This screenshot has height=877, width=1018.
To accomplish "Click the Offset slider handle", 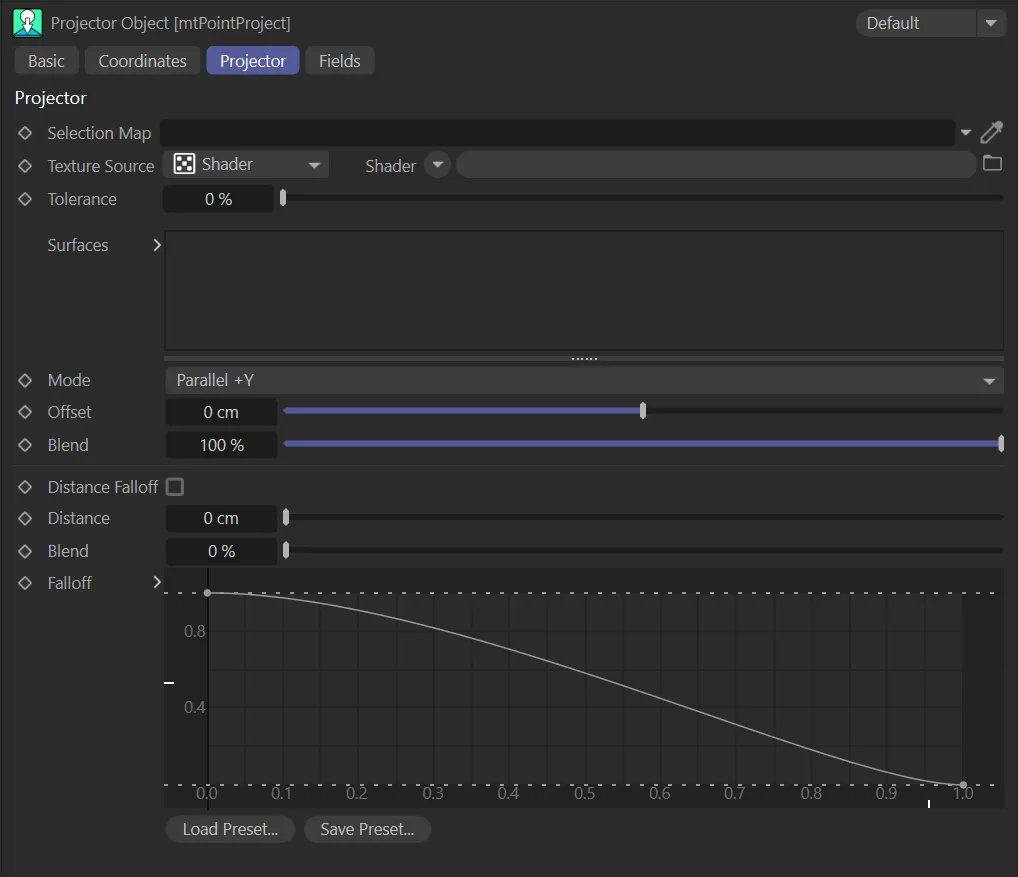I will click(x=643, y=411).
